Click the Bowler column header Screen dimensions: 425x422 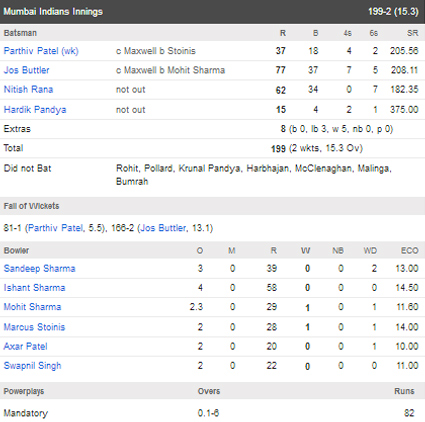(16, 251)
